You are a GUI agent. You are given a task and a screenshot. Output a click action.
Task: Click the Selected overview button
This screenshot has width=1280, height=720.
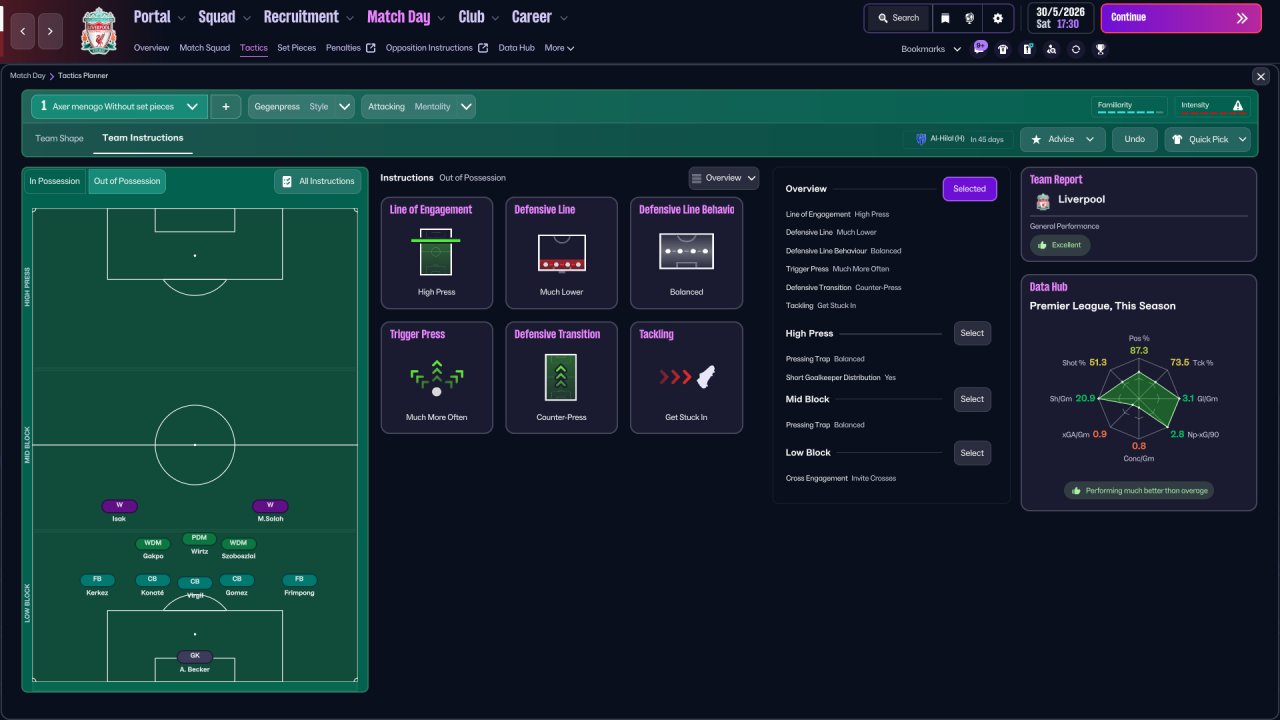pos(969,189)
